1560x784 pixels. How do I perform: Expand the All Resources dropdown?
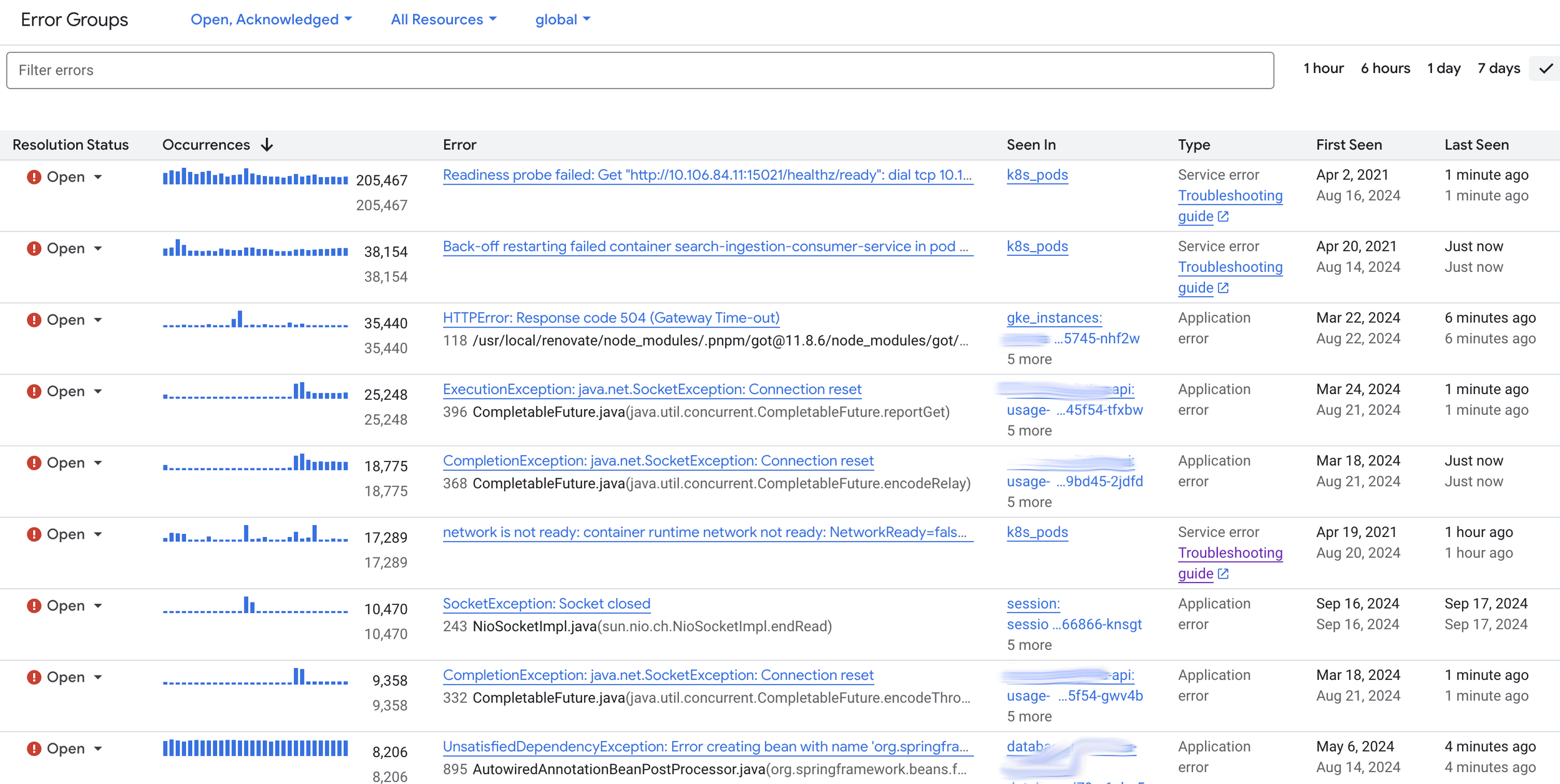[443, 19]
